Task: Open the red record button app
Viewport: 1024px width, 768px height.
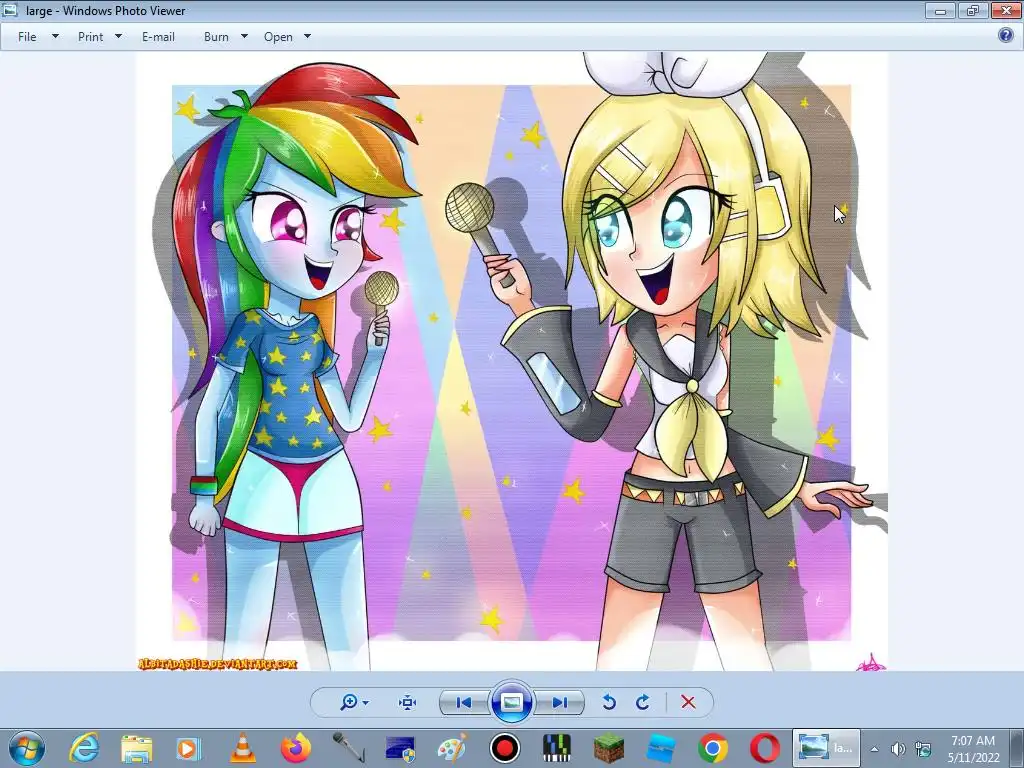Action: click(x=505, y=748)
